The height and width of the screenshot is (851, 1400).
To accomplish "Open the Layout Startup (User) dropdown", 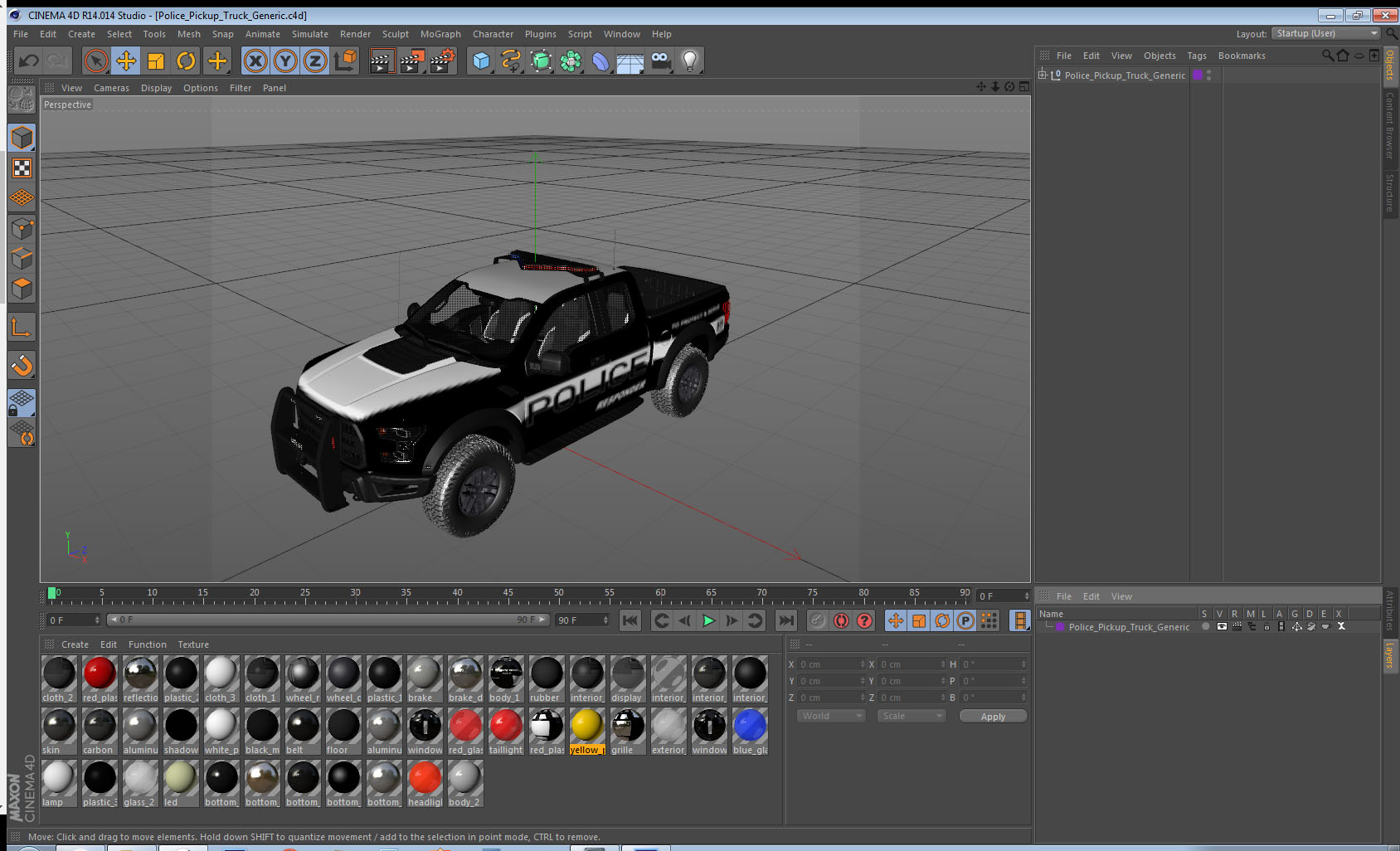I will 1325,33.
